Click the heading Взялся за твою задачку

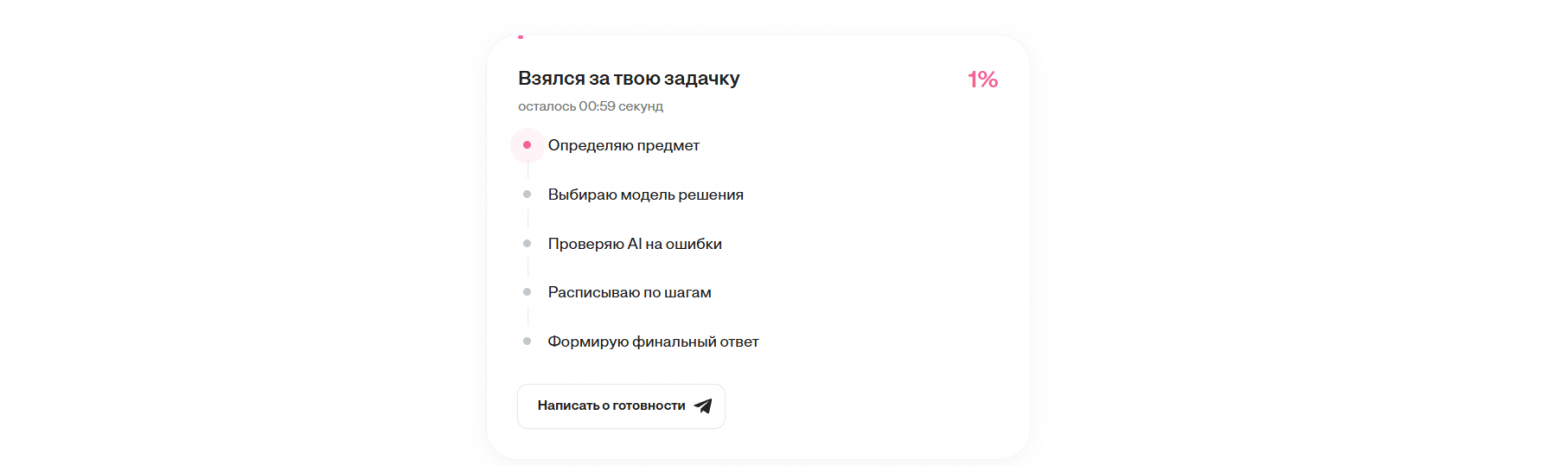629,78
